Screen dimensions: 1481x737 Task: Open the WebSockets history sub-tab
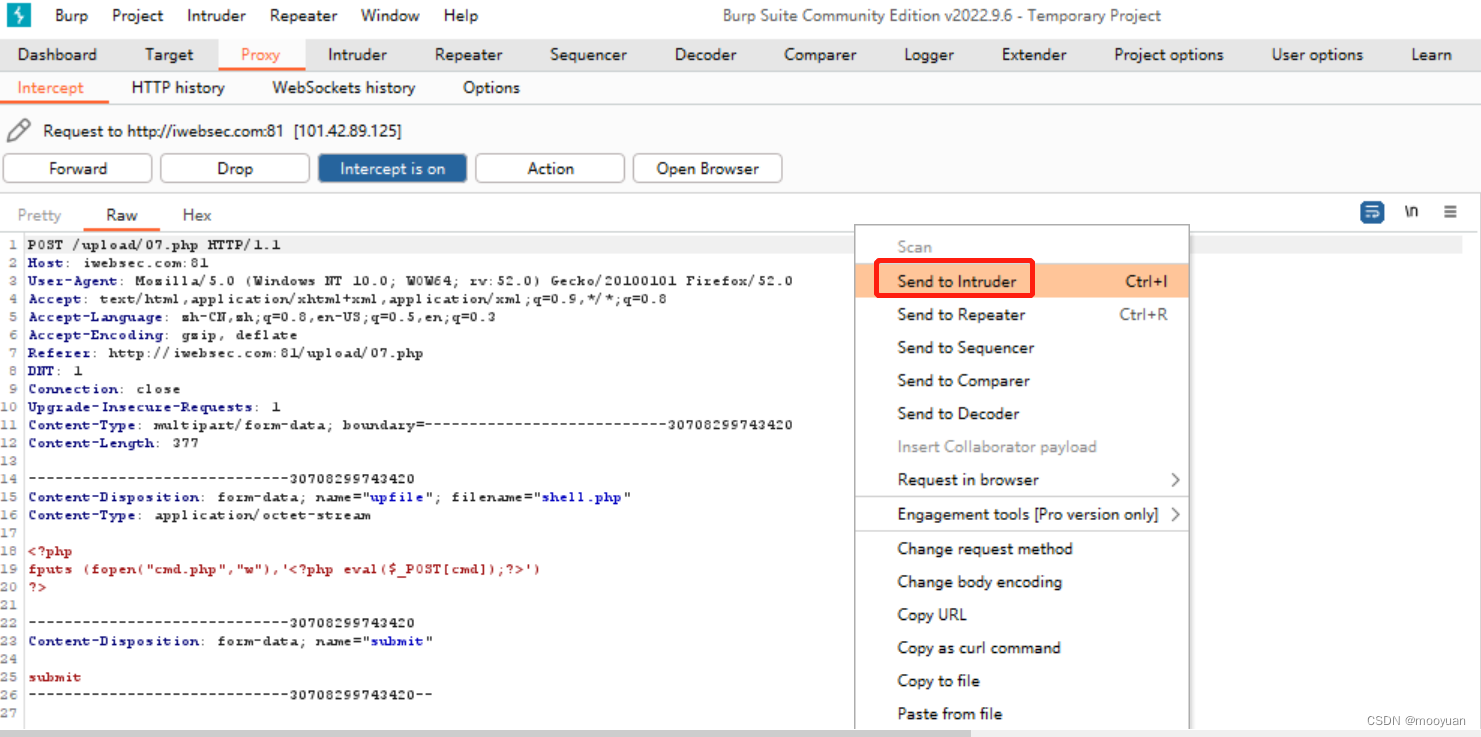[344, 88]
